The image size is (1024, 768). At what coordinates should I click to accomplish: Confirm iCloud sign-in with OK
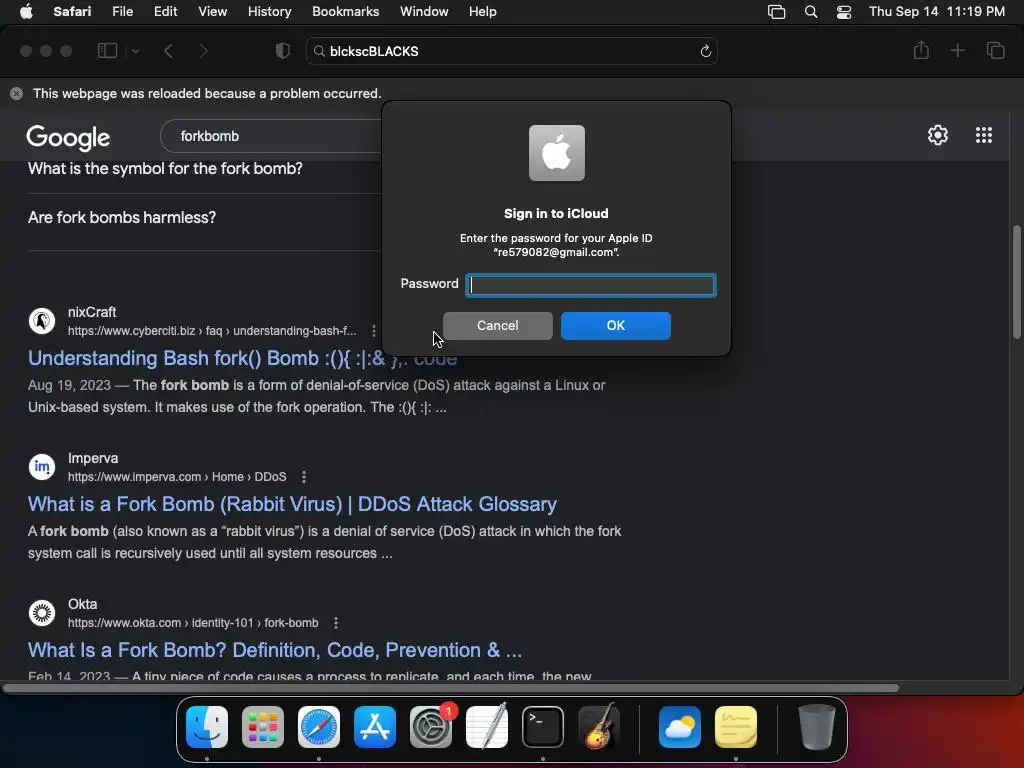615,326
